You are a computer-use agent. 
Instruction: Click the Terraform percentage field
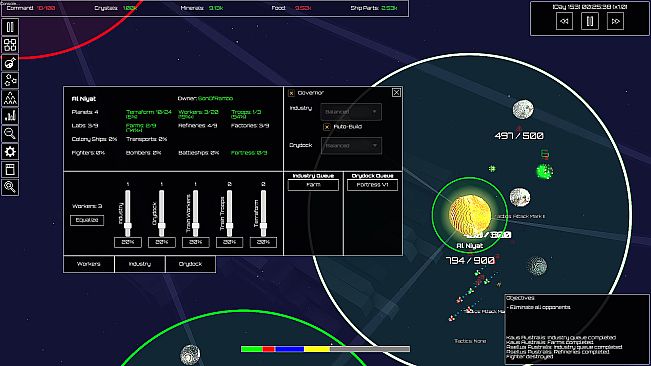pyautogui.click(x=264, y=242)
